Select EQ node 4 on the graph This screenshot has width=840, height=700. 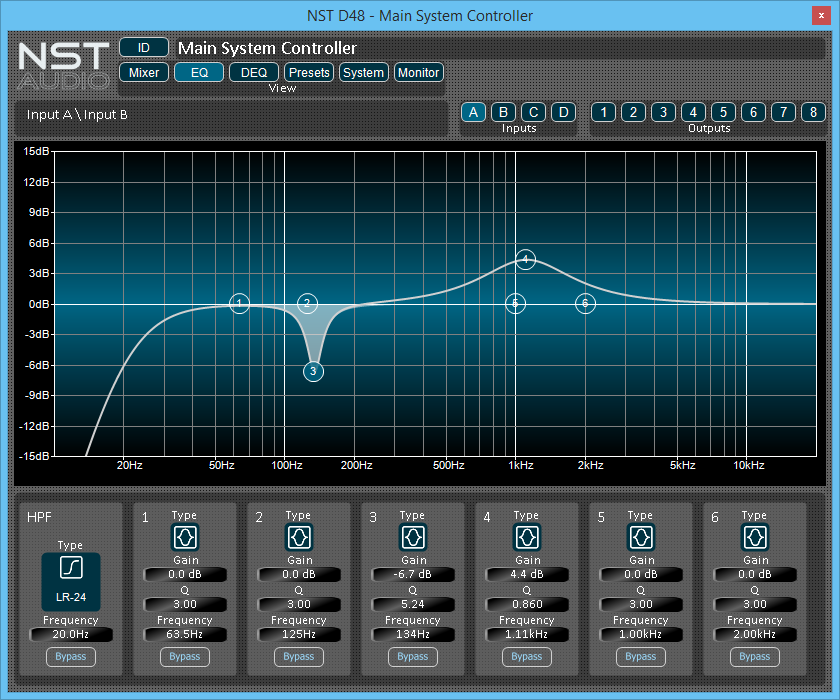[x=526, y=260]
